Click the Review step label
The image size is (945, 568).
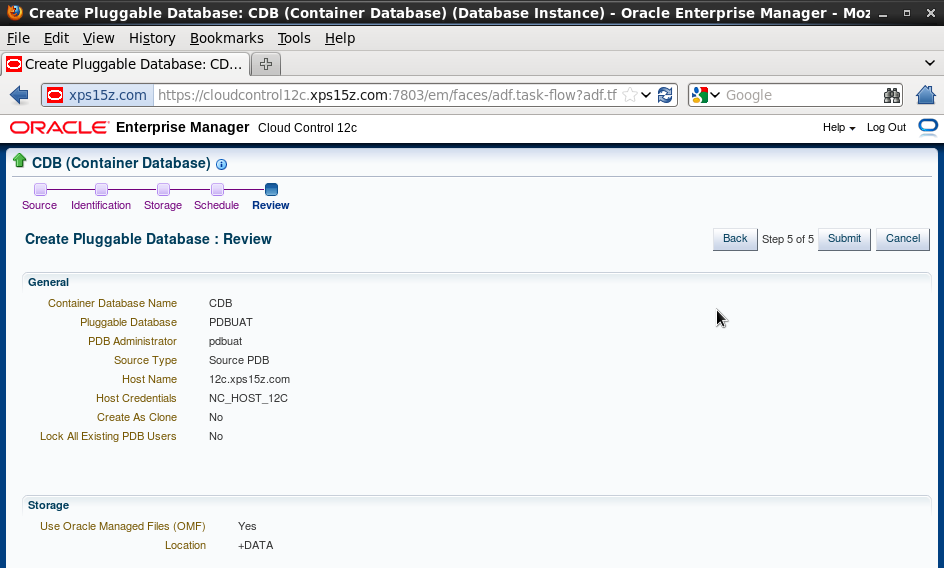coord(271,205)
